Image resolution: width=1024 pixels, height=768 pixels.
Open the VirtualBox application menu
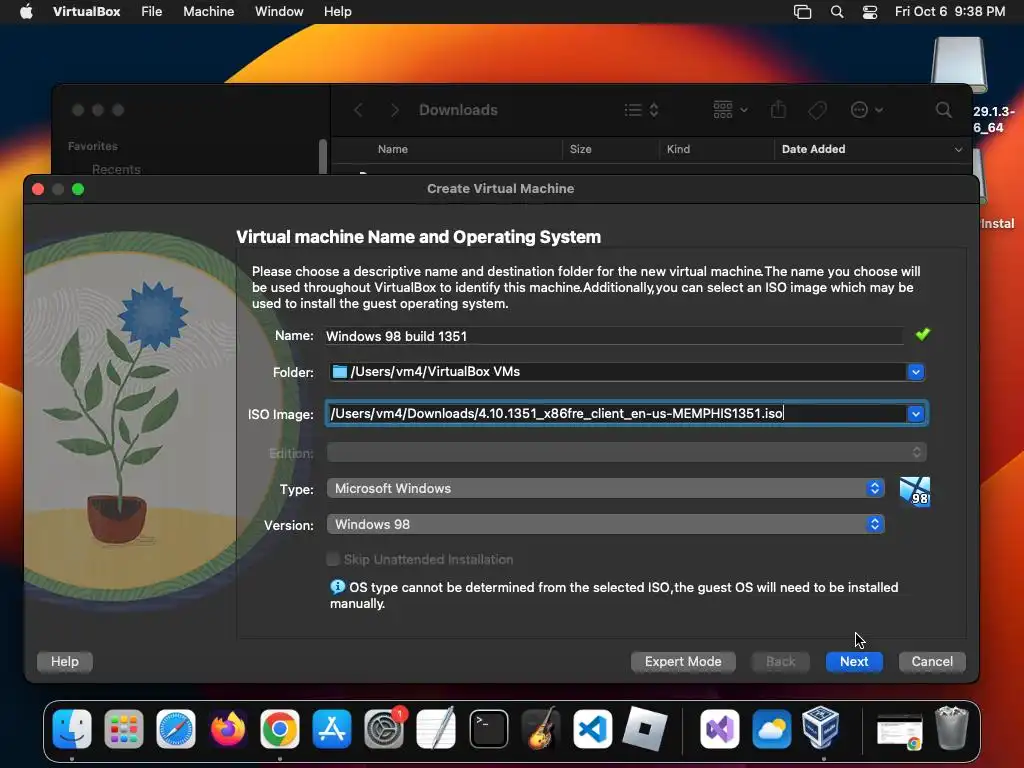[86, 12]
